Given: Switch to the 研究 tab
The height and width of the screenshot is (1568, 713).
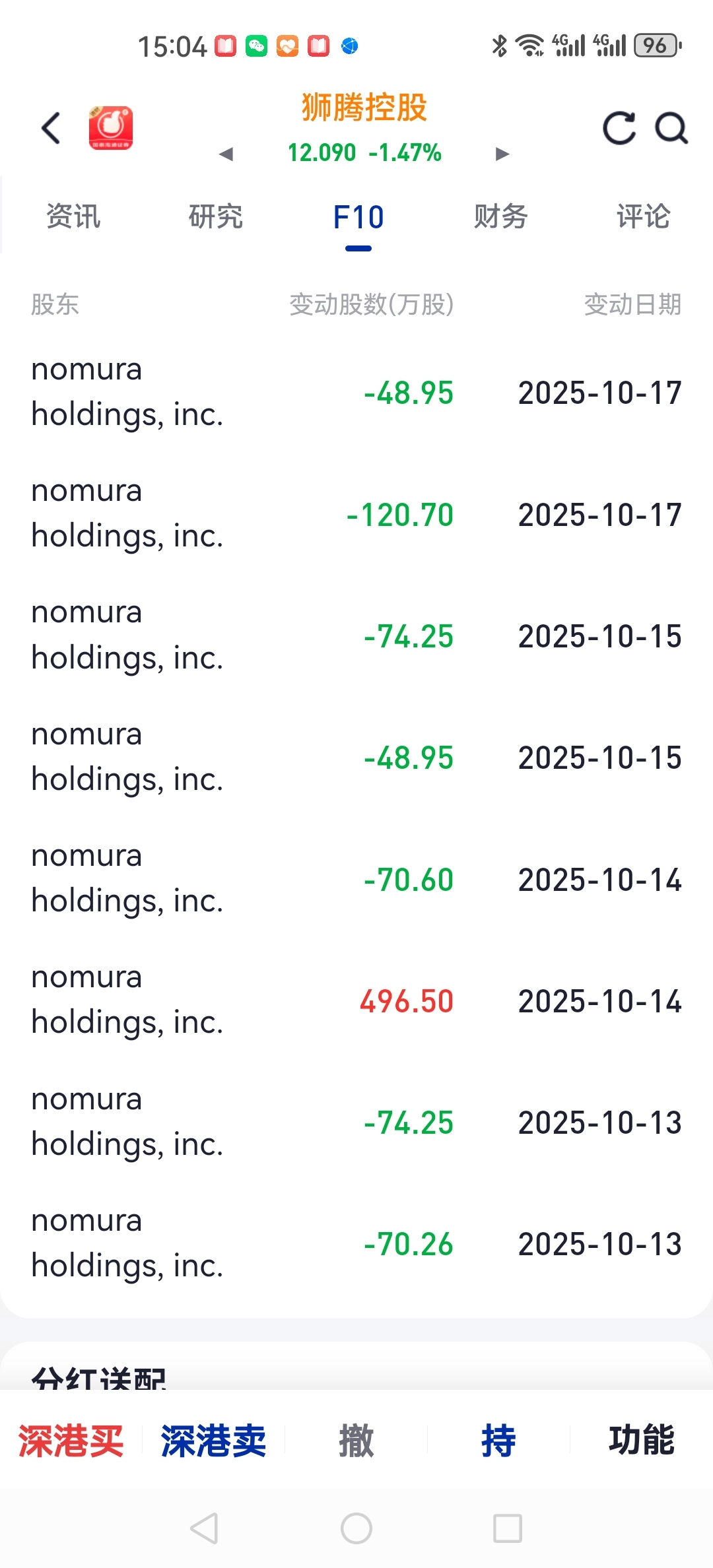Looking at the screenshot, I should click(216, 217).
